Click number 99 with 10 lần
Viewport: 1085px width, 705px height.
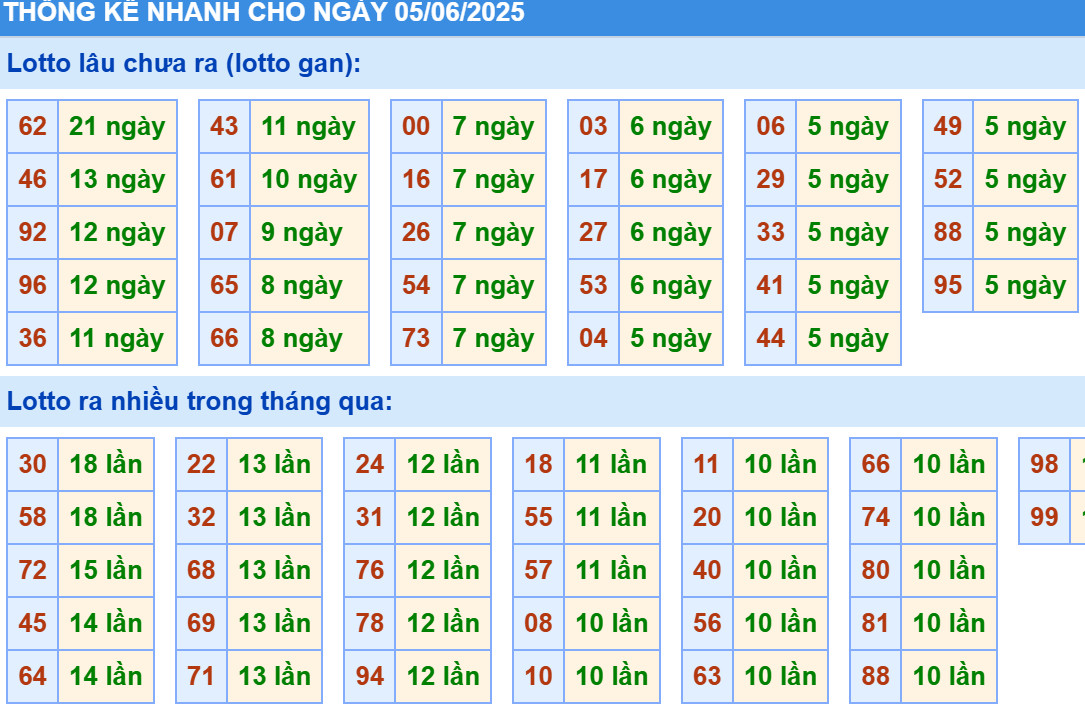[1043, 517]
